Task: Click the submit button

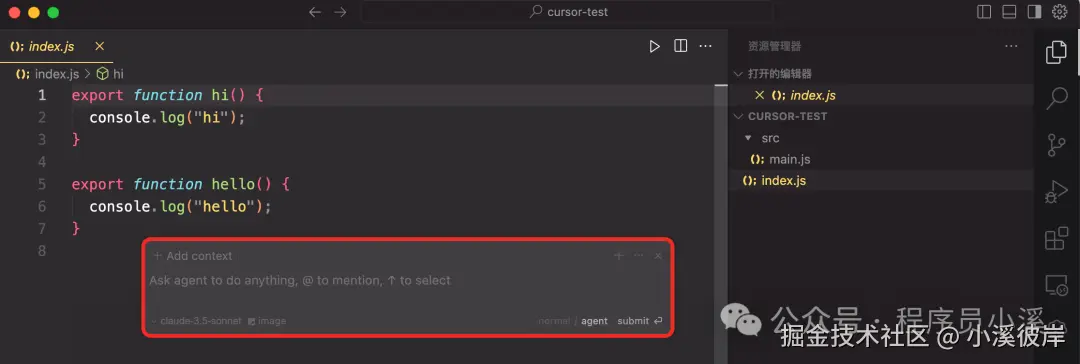Action: click(640, 321)
